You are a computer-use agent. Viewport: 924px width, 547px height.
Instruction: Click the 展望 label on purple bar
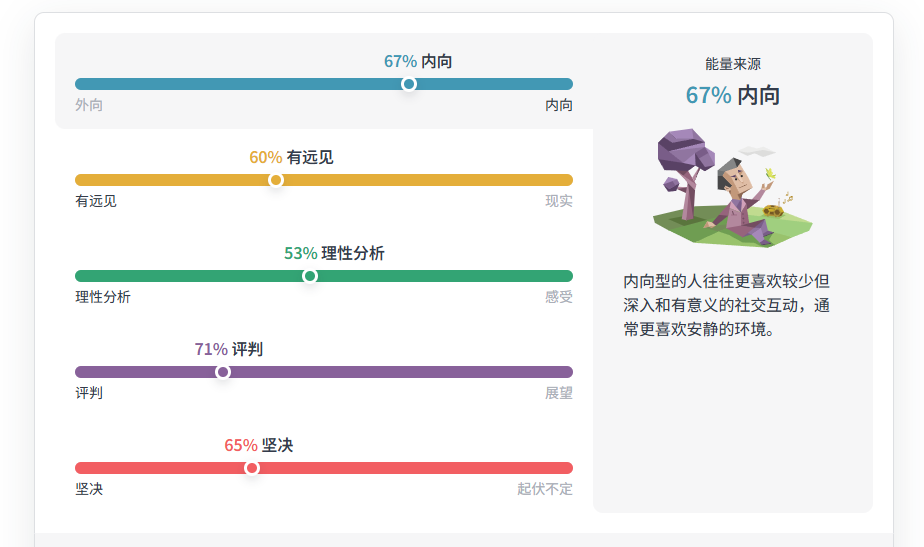(x=559, y=393)
